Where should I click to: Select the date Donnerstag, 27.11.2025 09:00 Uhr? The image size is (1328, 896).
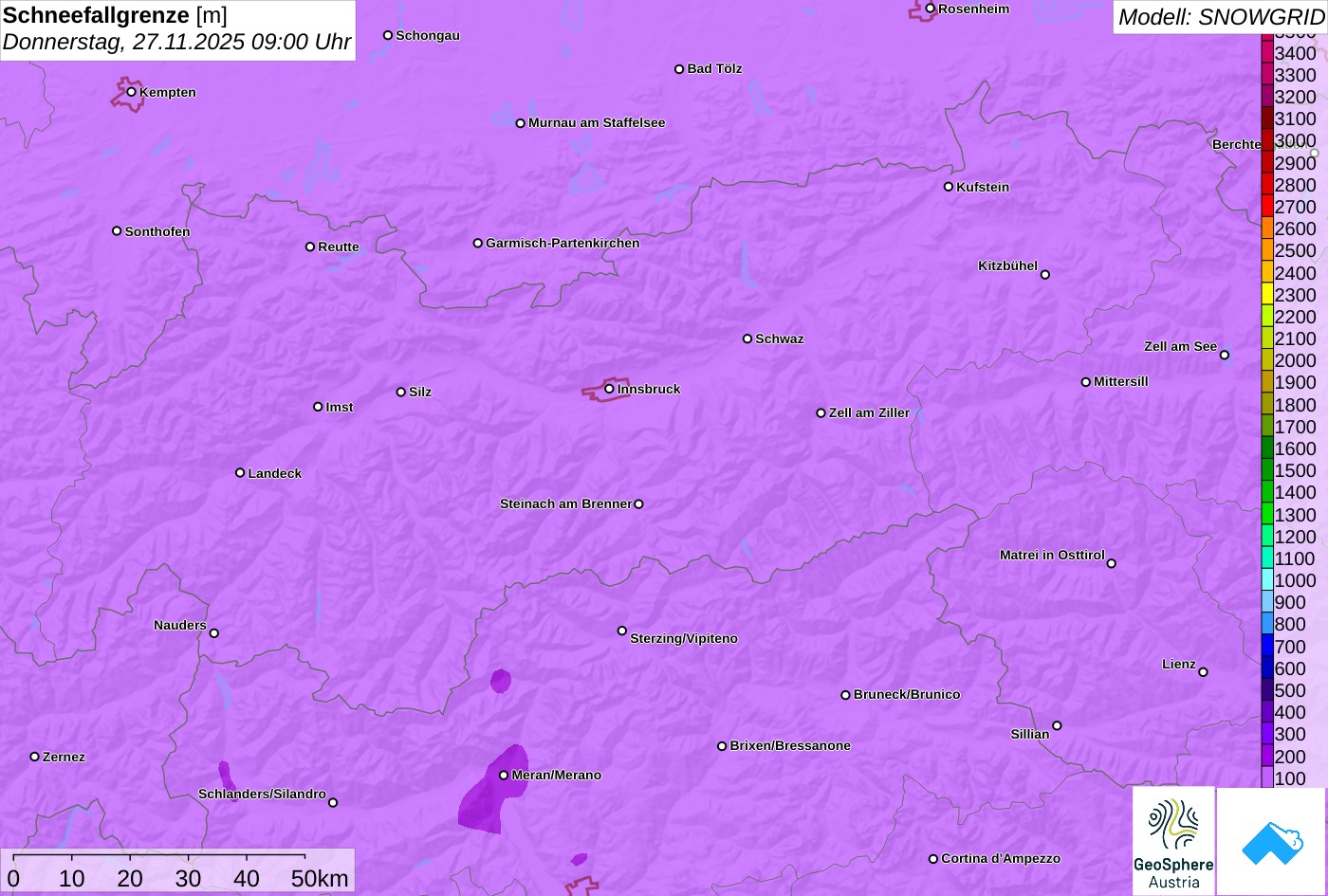(x=177, y=43)
